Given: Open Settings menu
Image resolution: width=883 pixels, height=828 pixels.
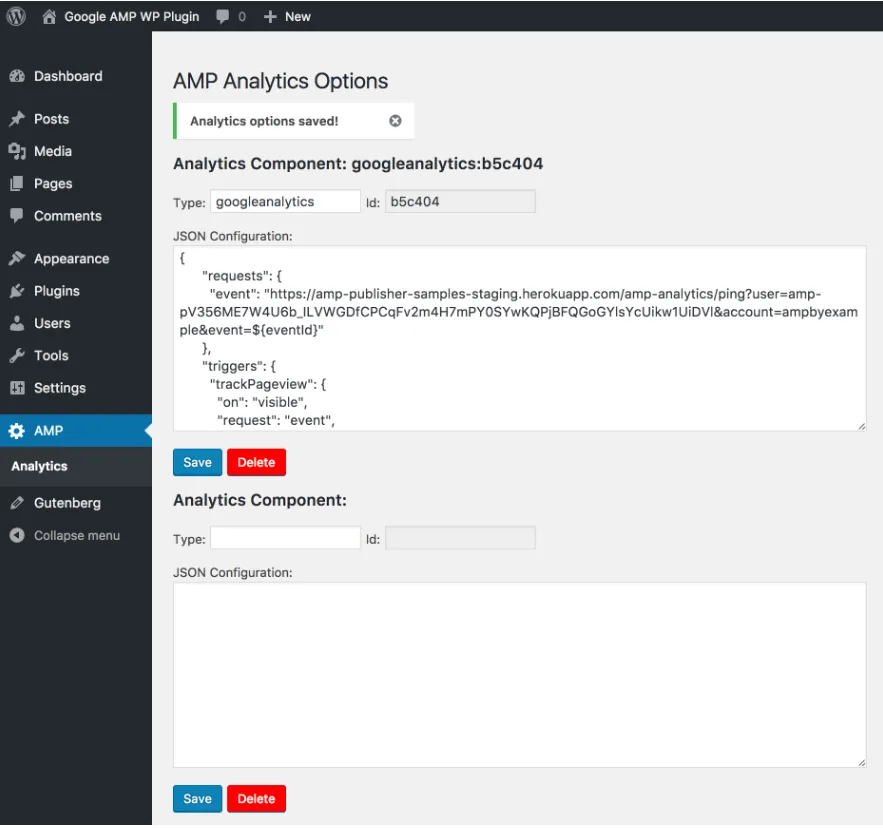Looking at the screenshot, I should point(76,388).
